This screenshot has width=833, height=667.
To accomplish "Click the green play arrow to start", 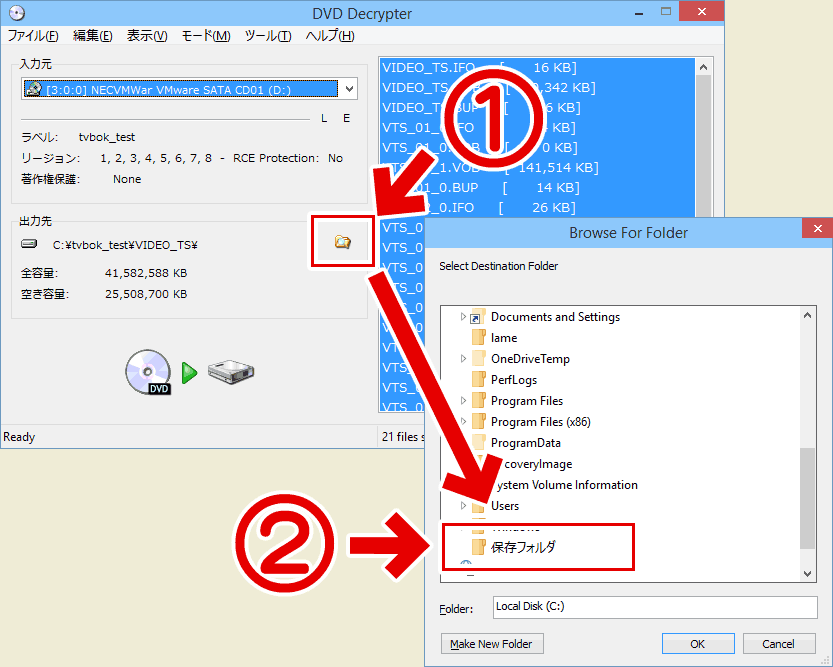I will [x=189, y=373].
